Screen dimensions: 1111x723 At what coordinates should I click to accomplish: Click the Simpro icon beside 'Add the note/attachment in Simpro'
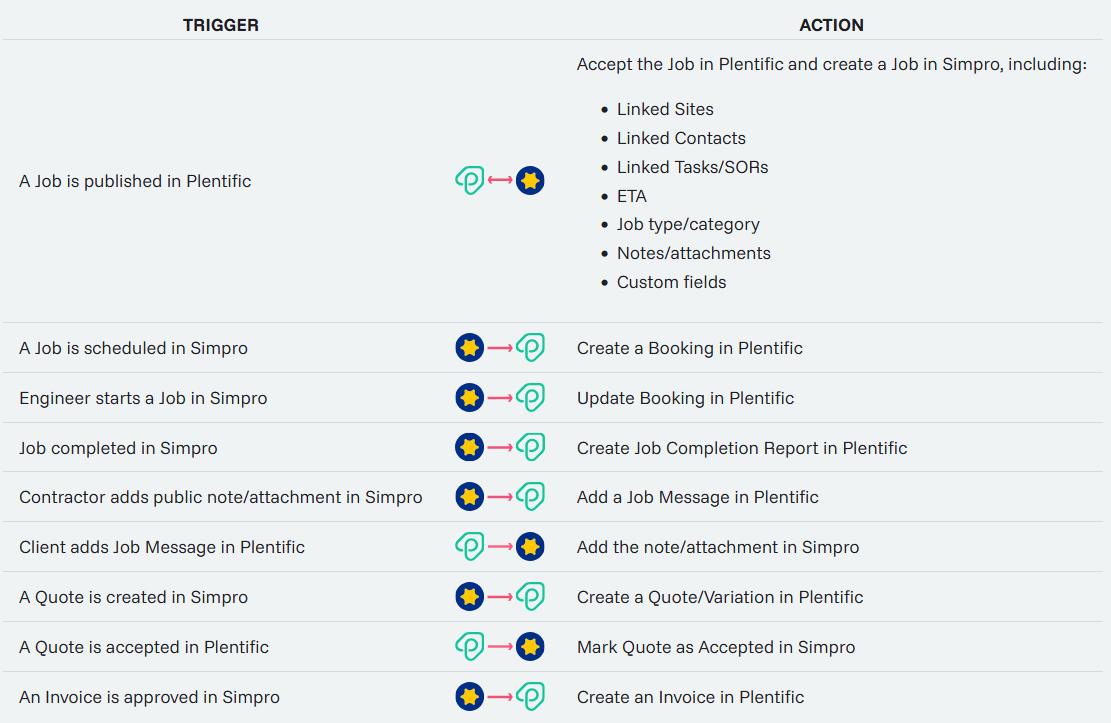point(530,547)
